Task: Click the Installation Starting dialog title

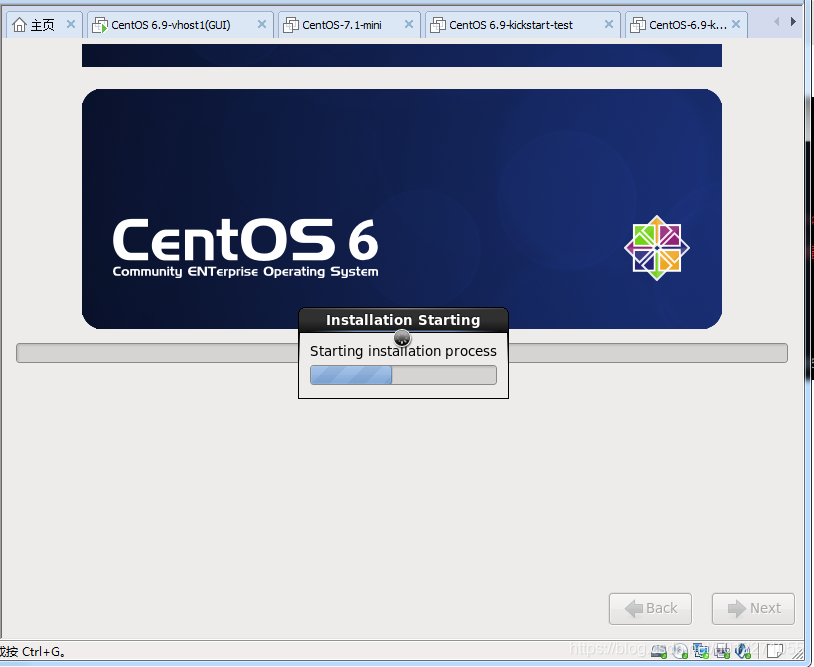Action: coord(403,320)
